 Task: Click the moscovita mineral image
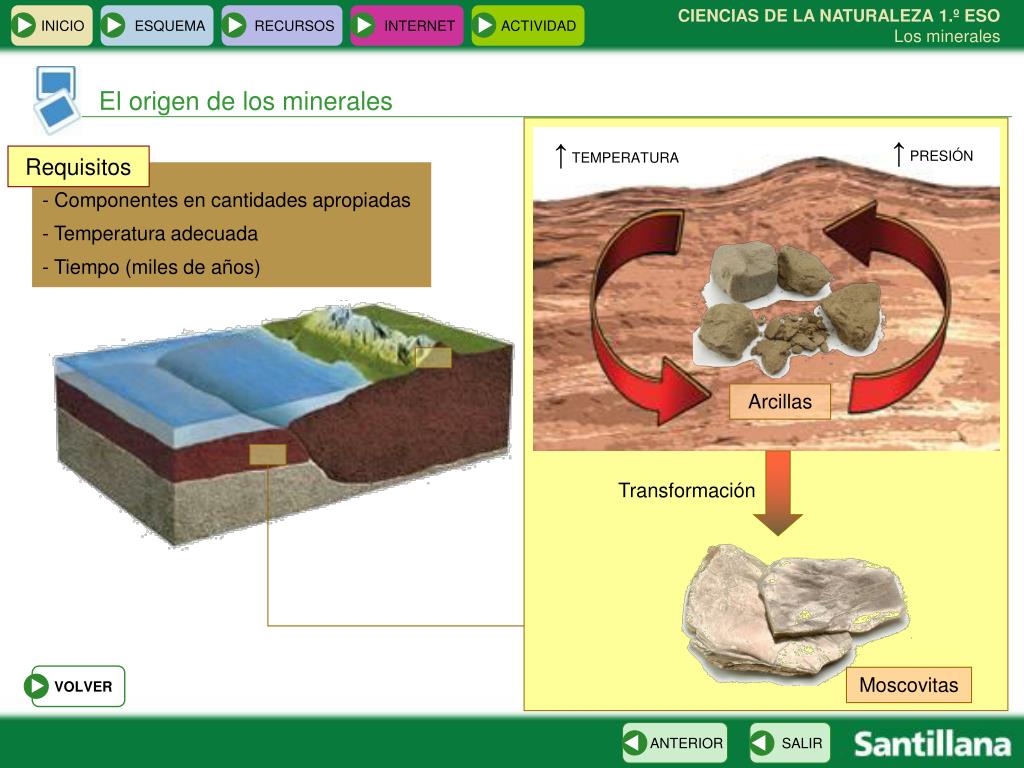795,614
